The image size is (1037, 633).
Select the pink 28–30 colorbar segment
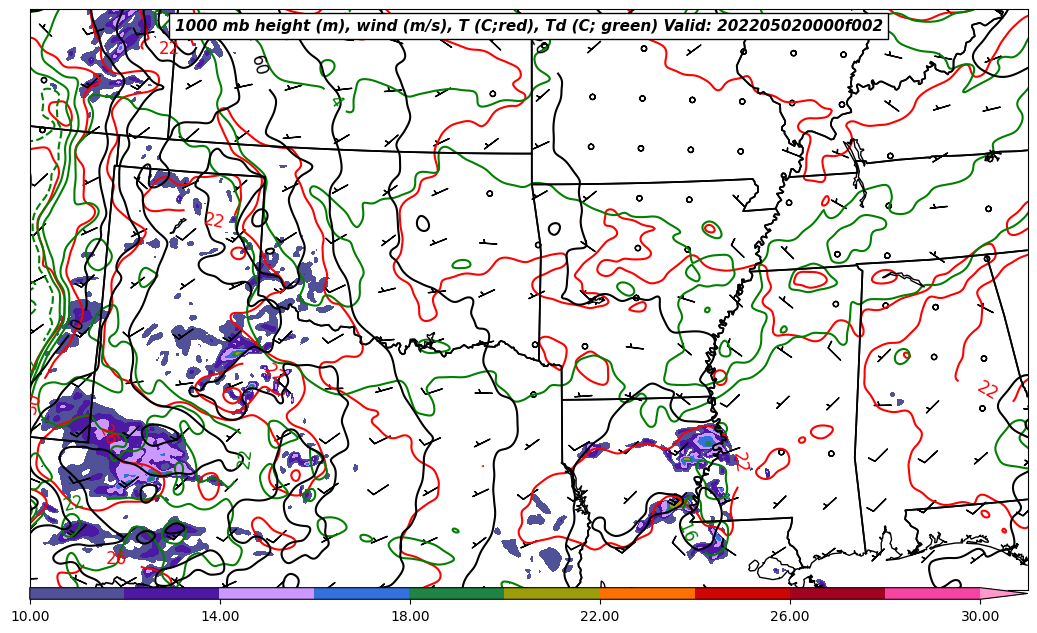[x=932, y=593]
